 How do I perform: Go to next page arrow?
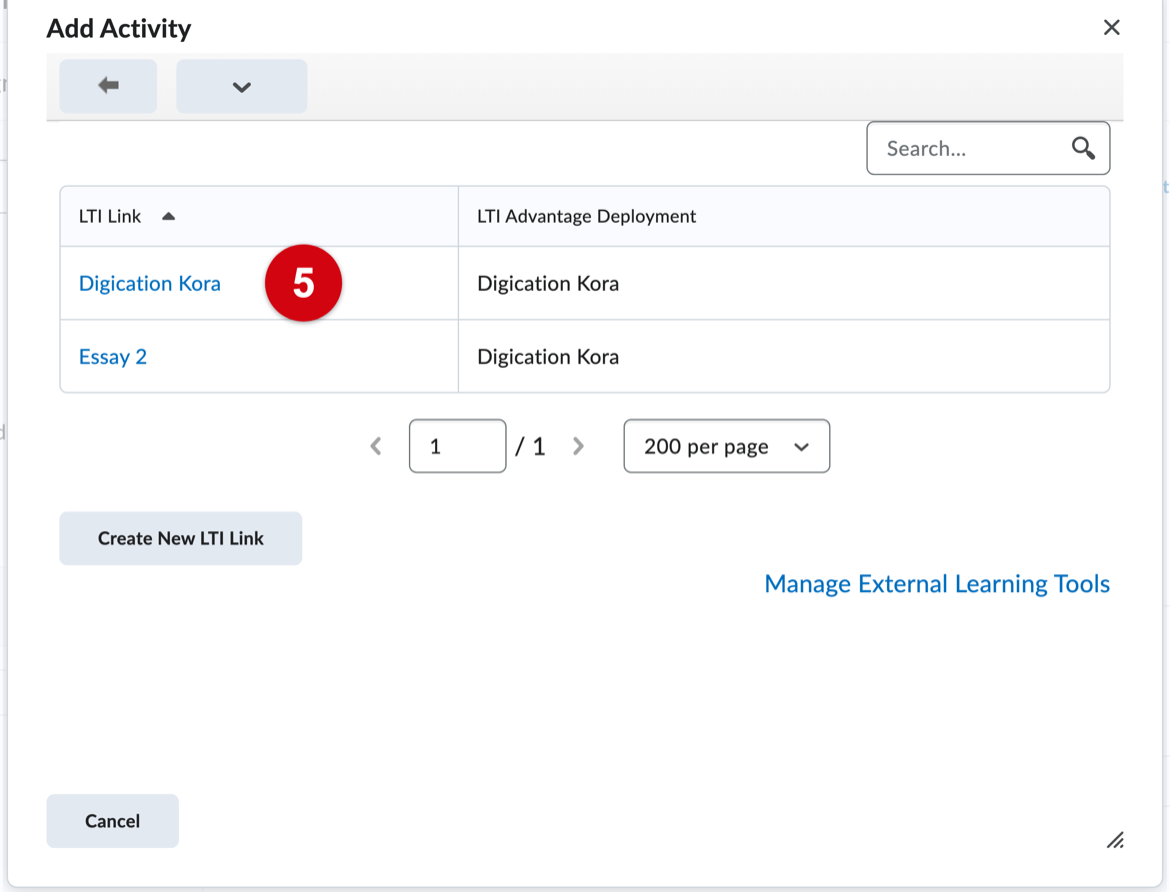coord(578,446)
